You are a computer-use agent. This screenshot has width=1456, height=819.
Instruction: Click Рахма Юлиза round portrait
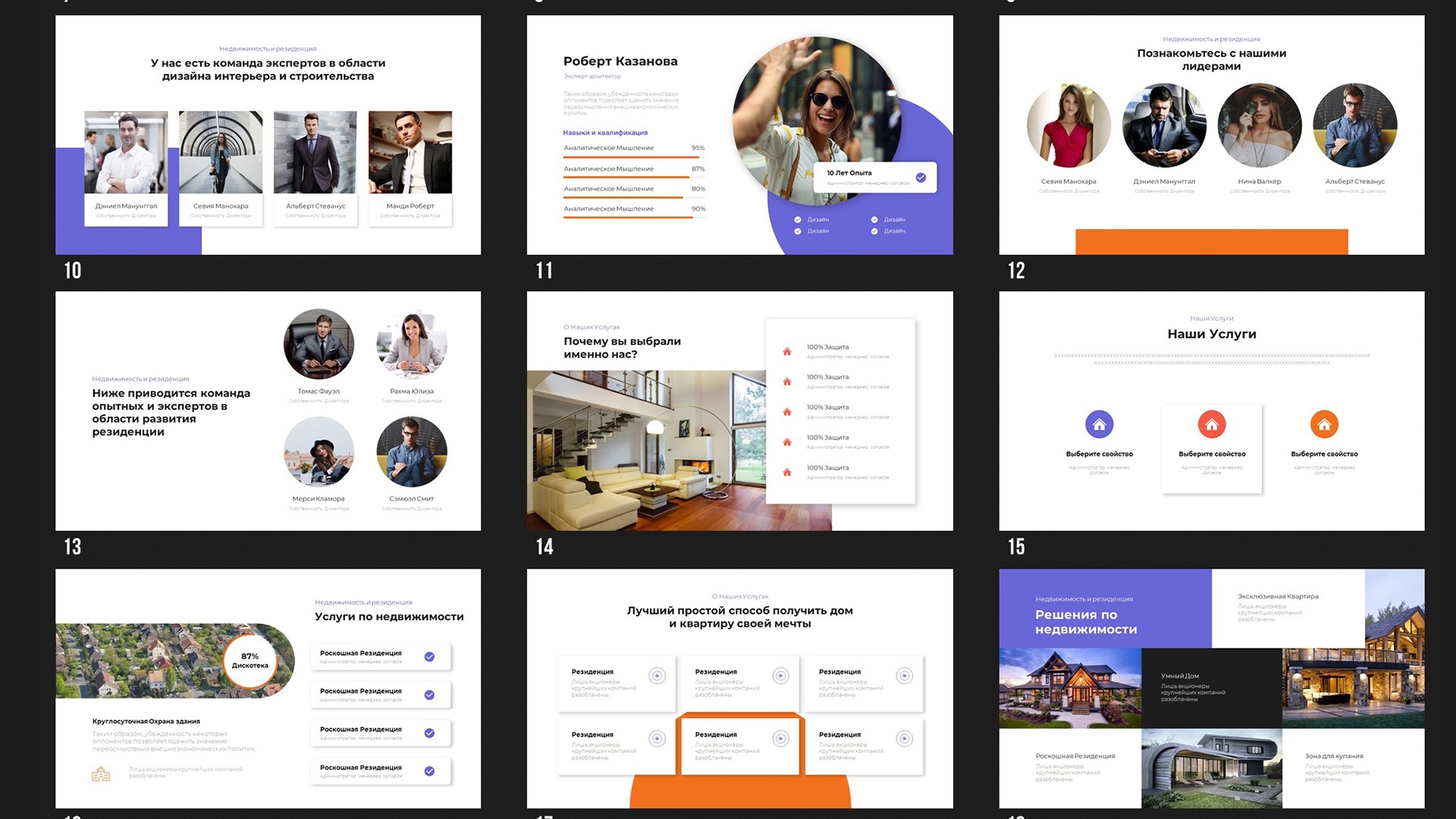click(x=412, y=344)
